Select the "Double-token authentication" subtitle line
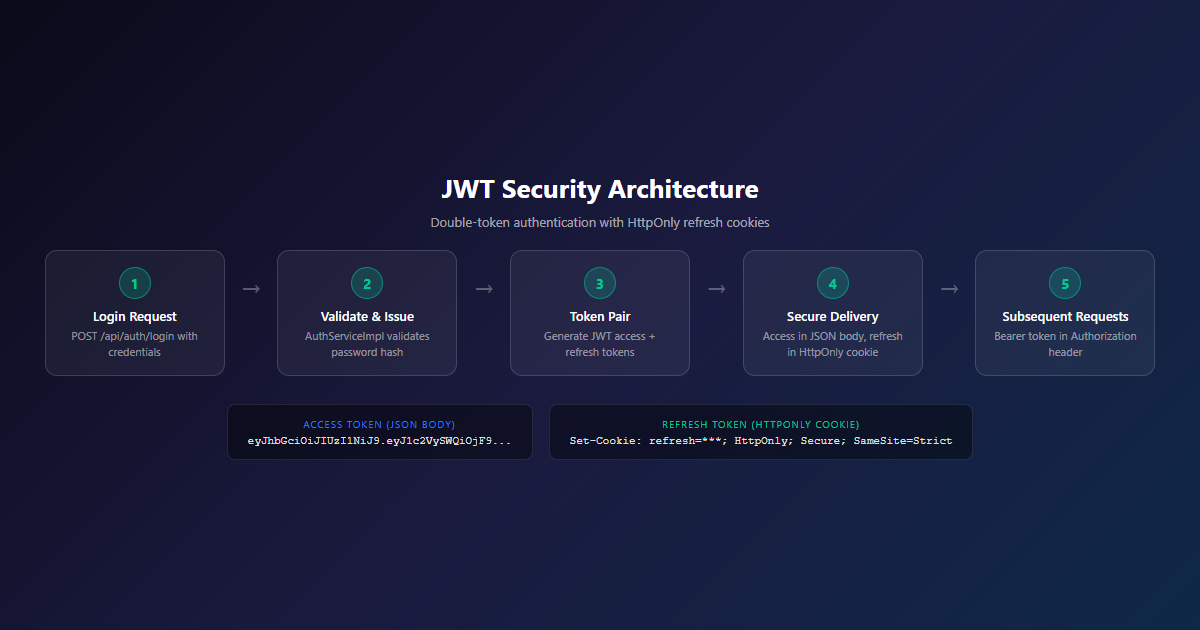The height and width of the screenshot is (630, 1200). (600, 223)
